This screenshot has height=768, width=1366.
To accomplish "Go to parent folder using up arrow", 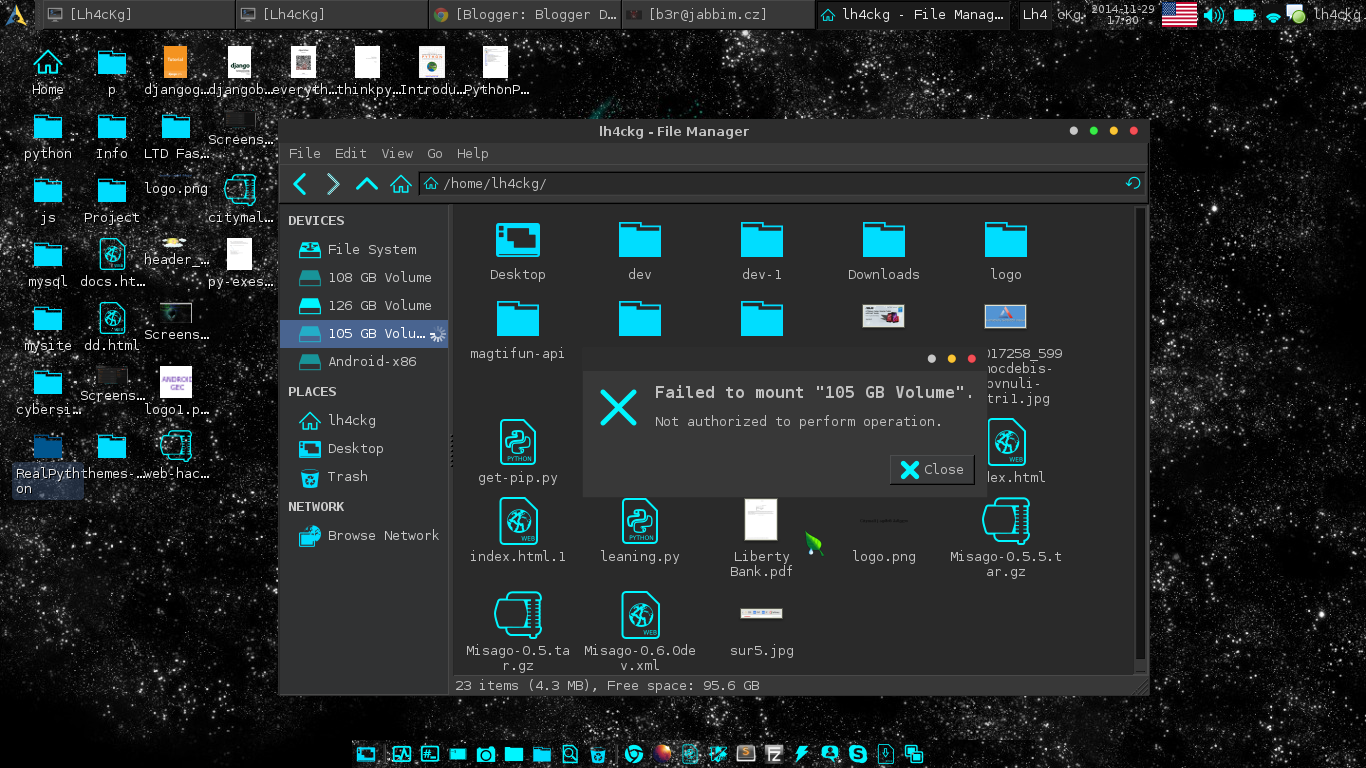I will coord(367,184).
